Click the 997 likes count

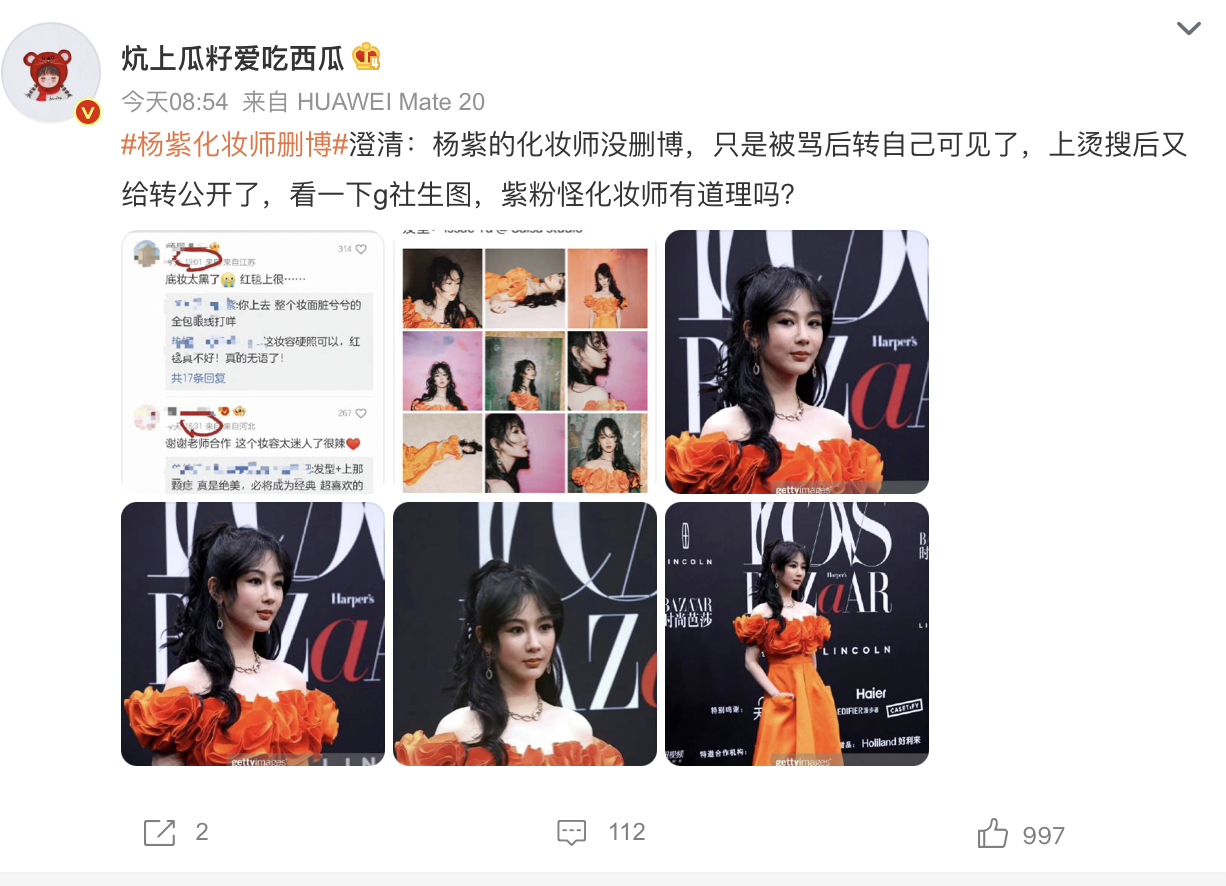pyautogui.click(x=1043, y=835)
